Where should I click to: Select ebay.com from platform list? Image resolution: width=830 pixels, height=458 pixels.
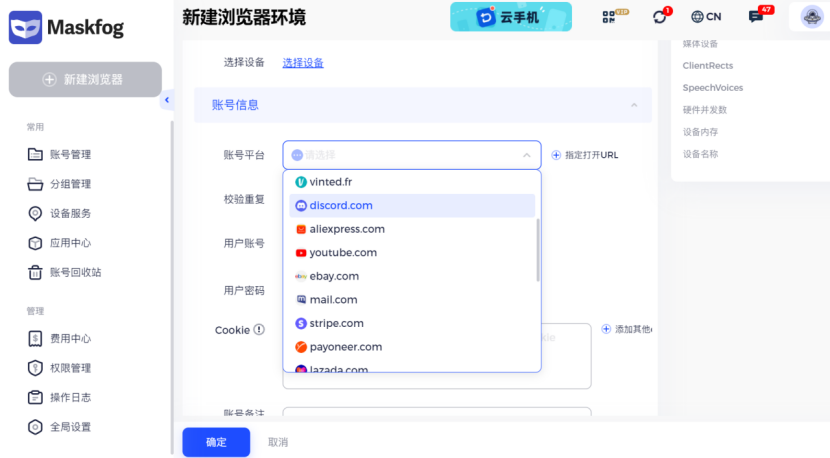(x=412, y=276)
